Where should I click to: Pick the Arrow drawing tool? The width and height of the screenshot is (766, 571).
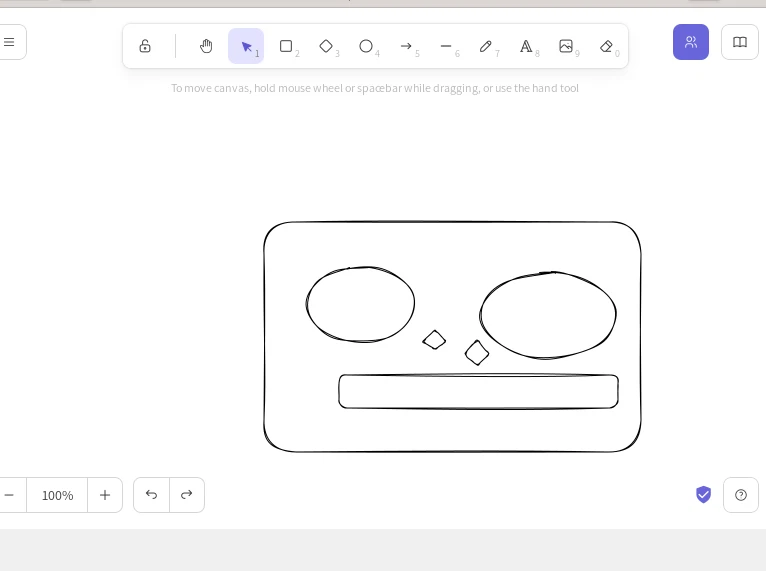click(x=406, y=46)
